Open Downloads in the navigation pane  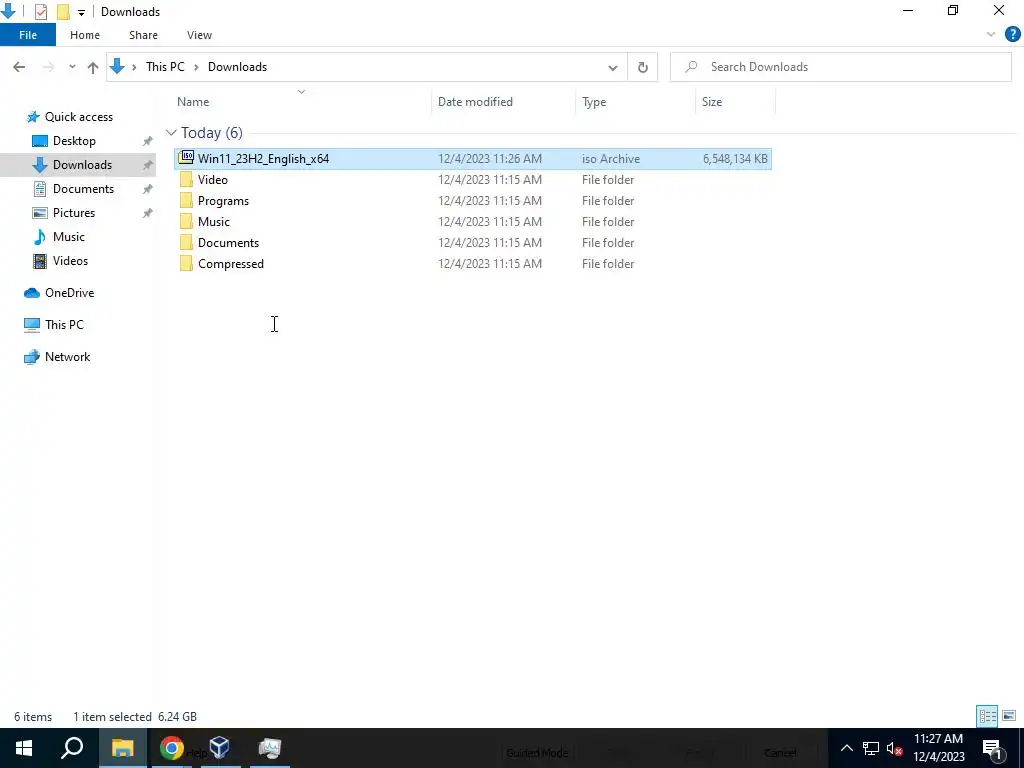[x=82, y=165]
